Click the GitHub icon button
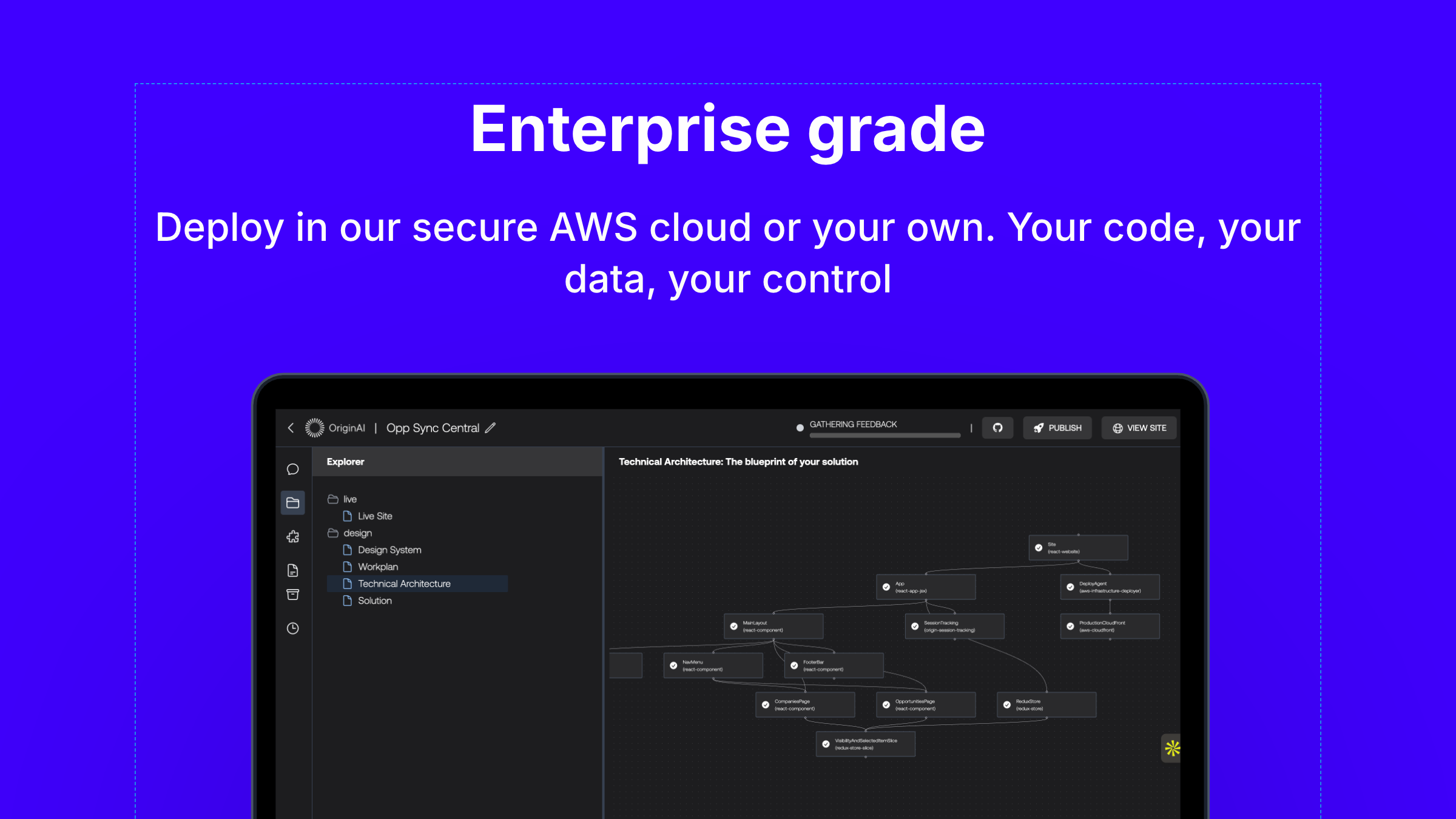The image size is (1456, 819). [997, 428]
